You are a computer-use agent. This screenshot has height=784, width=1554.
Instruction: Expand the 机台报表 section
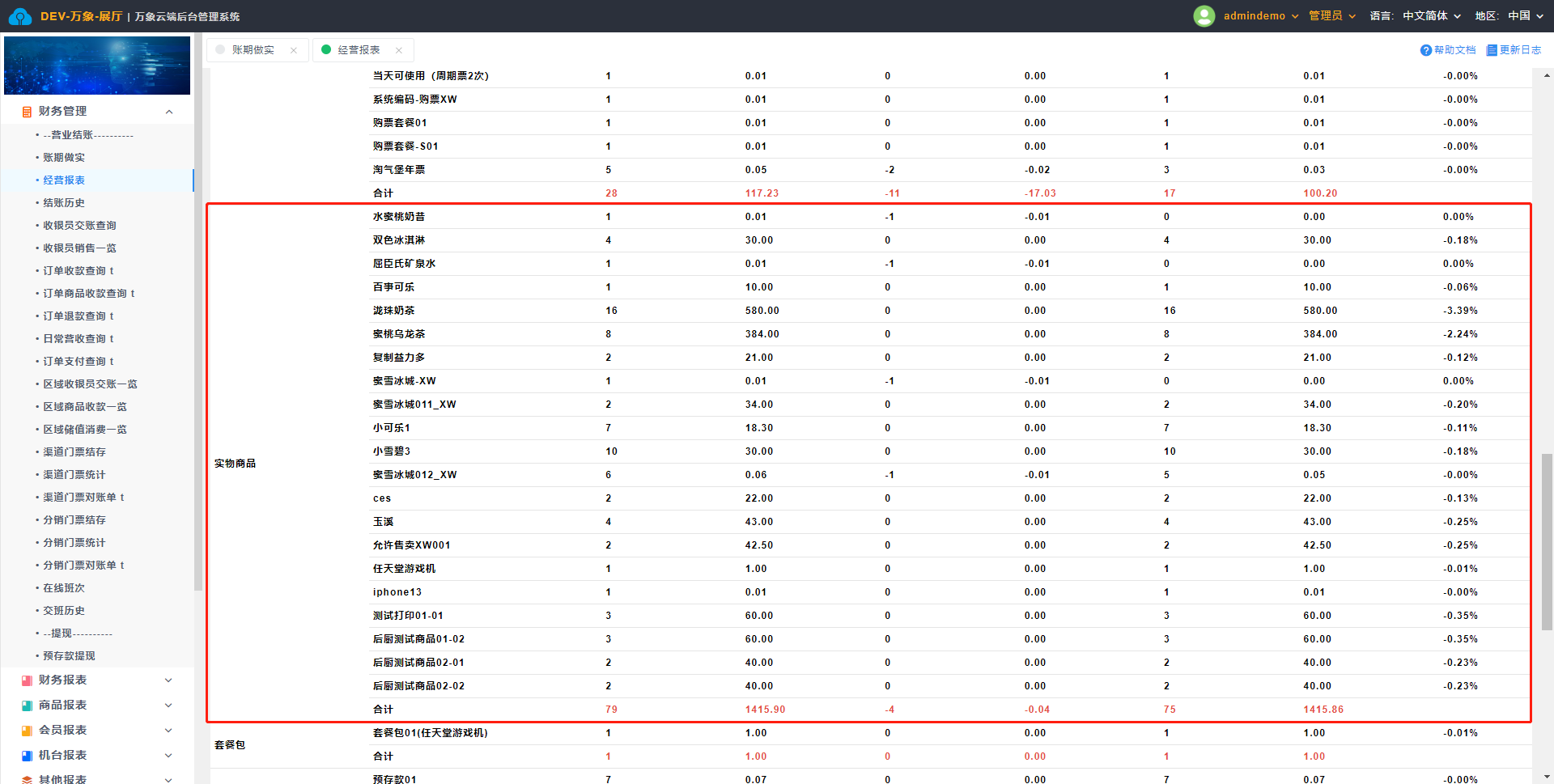(168, 756)
